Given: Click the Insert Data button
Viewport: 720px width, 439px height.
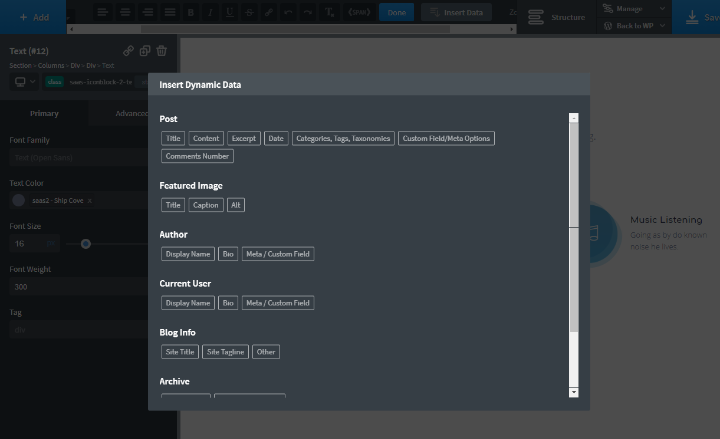Looking at the screenshot, I should click(456, 12).
